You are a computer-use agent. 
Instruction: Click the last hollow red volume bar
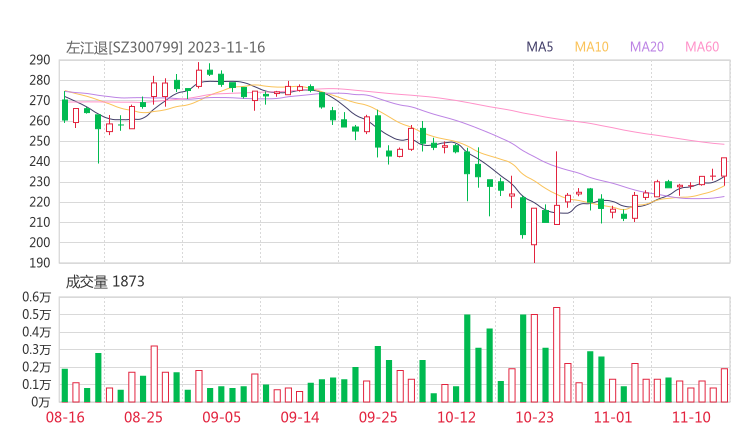coord(724,386)
